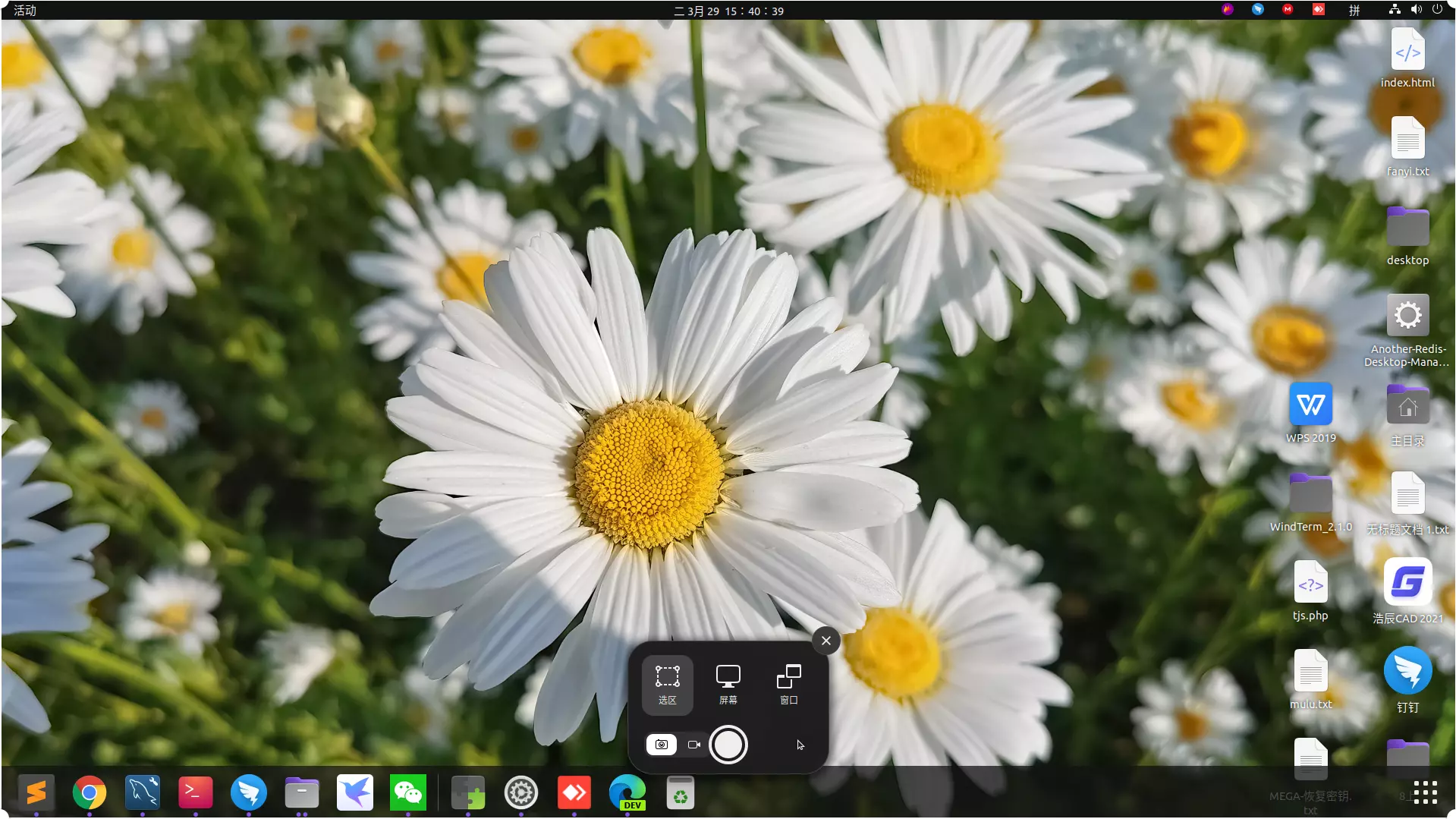Open the clock and calendar menu
Image resolution: width=1456 pixels, height=819 pixels.
point(728,11)
